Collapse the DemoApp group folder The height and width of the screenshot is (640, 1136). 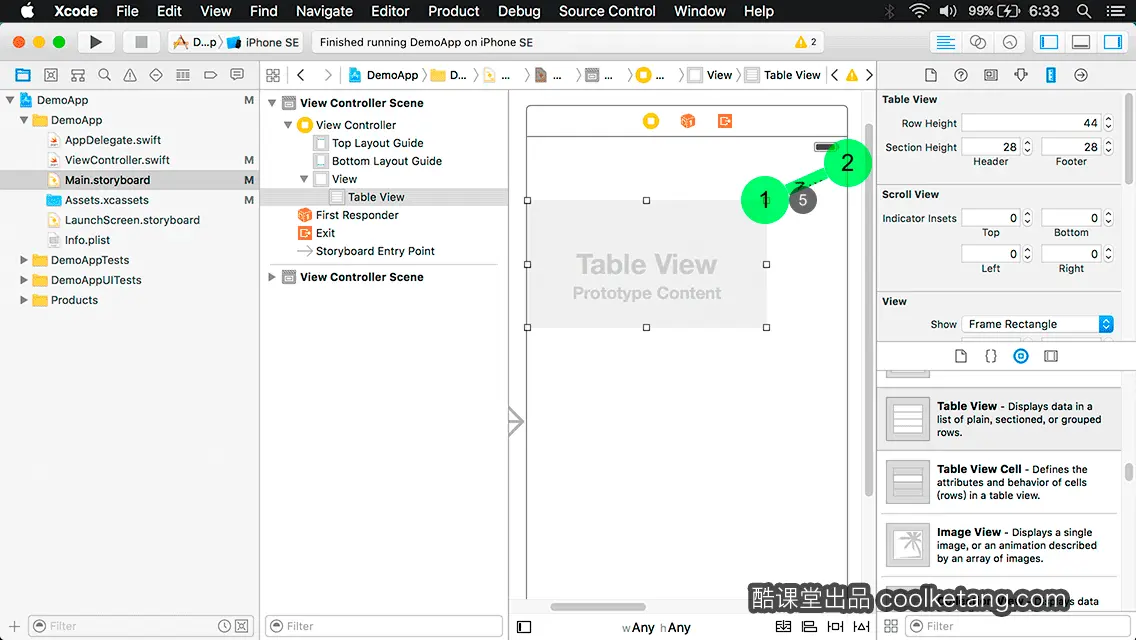tap(24, 120)
